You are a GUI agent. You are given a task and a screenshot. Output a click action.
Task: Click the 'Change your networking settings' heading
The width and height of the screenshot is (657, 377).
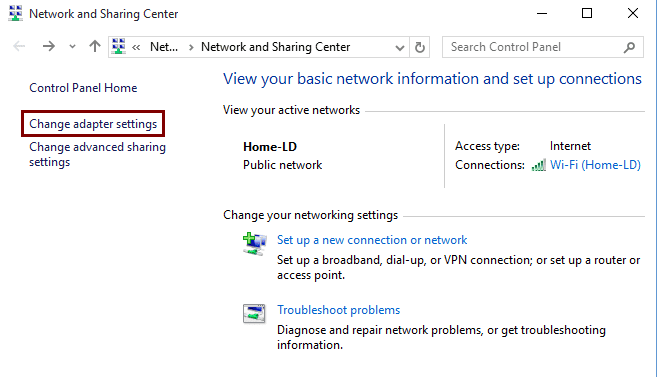pos(310,215)
